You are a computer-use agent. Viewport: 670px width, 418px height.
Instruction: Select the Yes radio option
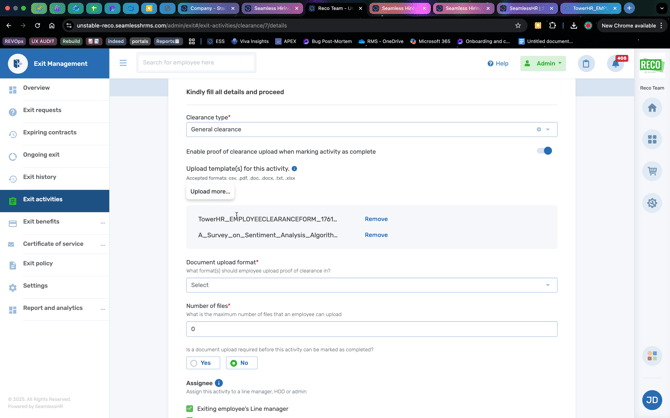203,363
